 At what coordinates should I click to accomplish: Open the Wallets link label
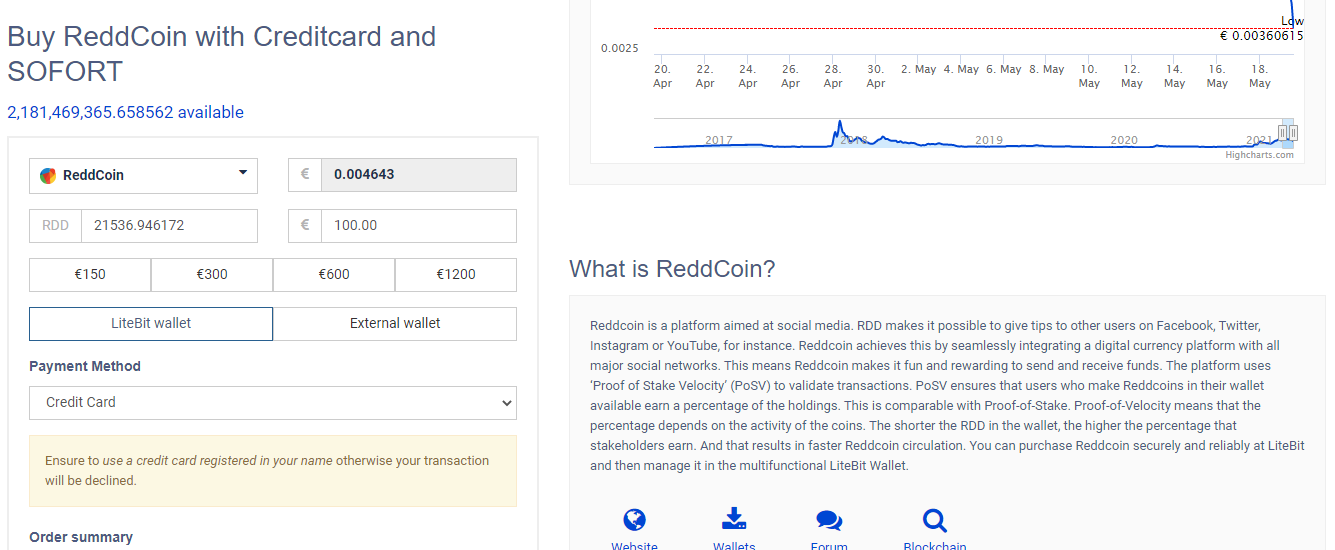(734, 546)
